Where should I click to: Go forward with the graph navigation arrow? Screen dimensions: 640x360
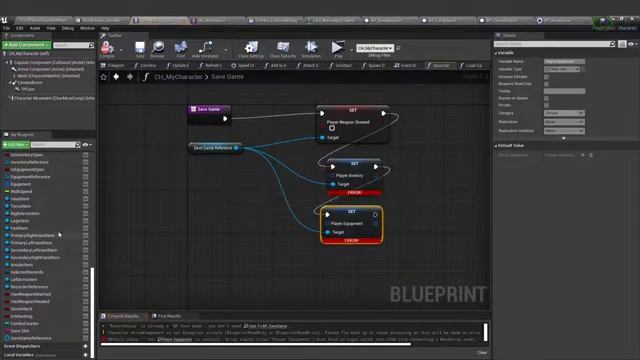click(130, 77)
